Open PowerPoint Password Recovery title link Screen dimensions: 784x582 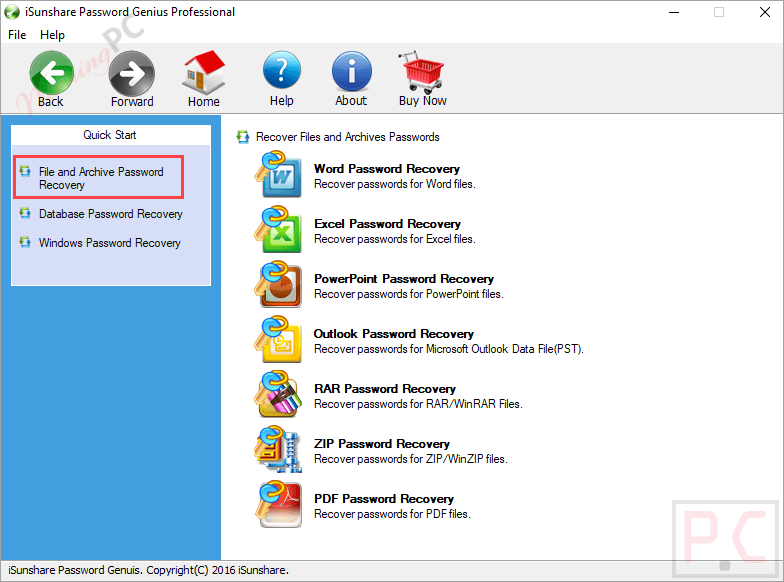[x=404, y=279]
